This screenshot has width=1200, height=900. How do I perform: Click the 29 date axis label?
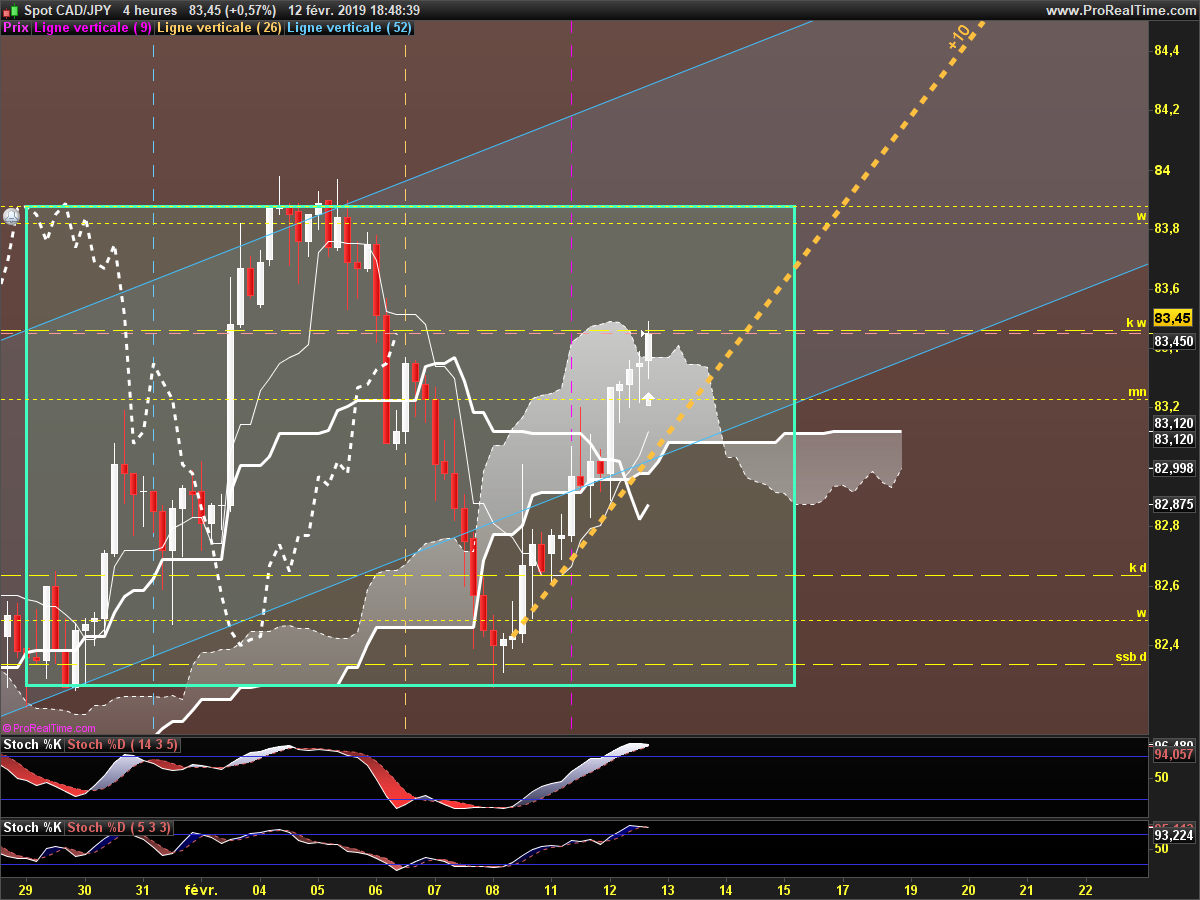click(26, 889)
